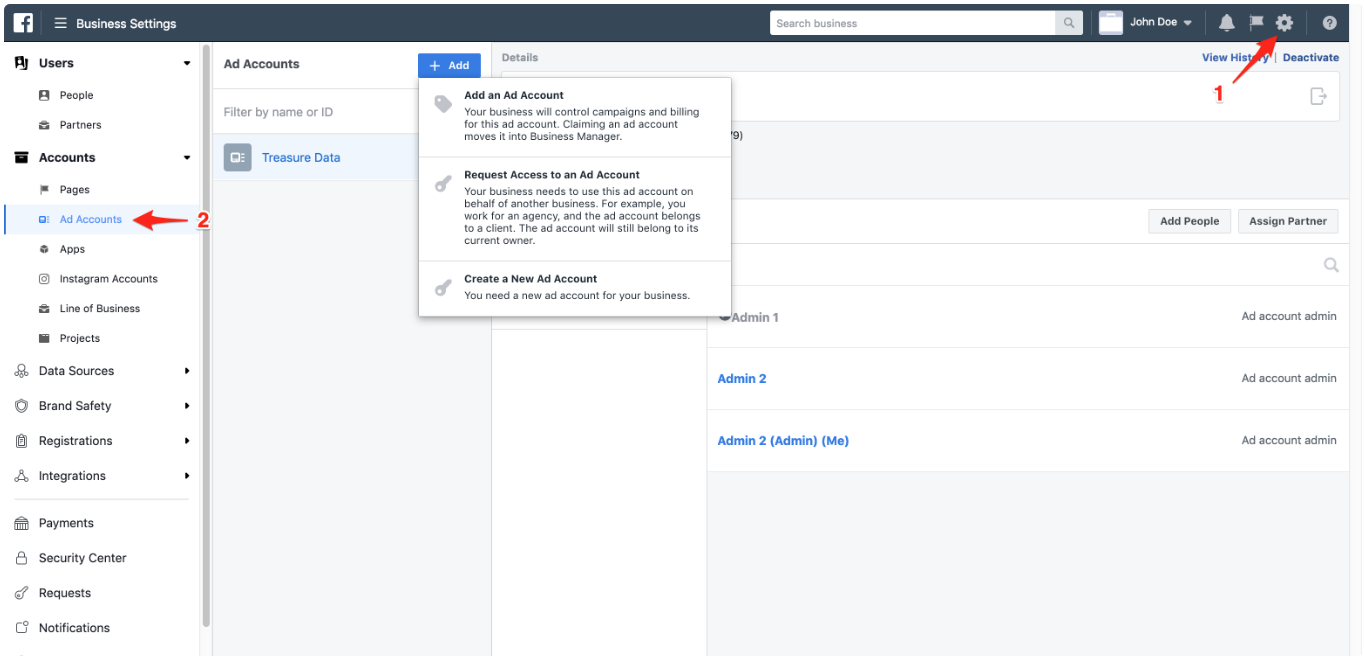Image resolution: width=1364 pixels, height=668 pixels.
Task: Expand the Brand Safety section
Action: [x=186, y=406]
